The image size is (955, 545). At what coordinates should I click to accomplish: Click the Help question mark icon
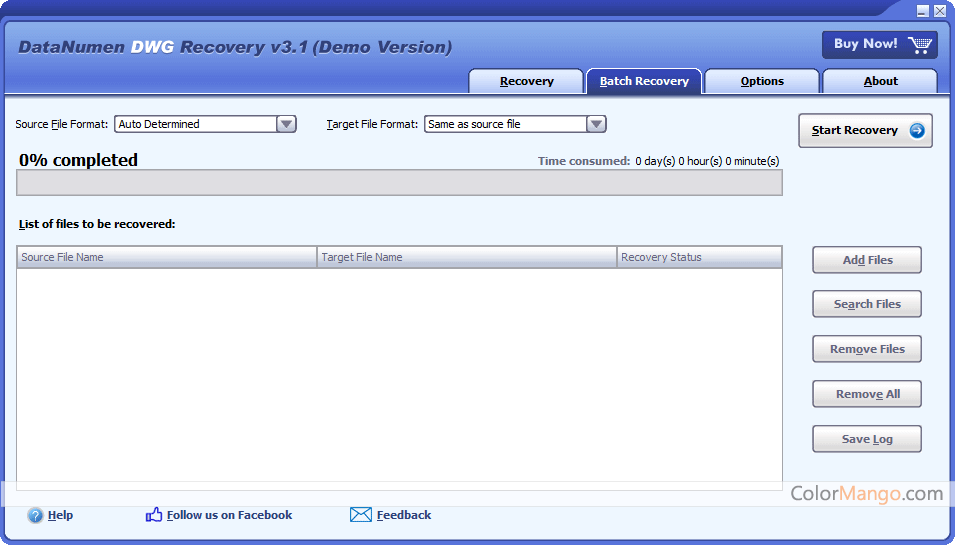[x=35, y=515]
